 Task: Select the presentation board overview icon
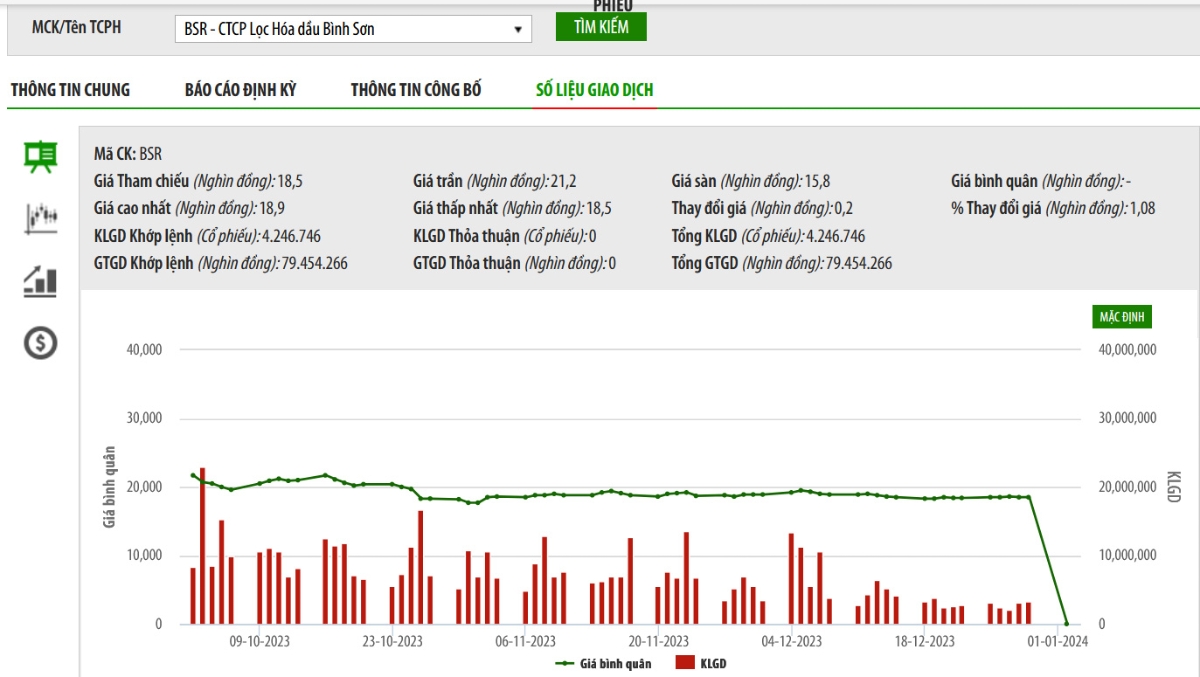point(40,157)
